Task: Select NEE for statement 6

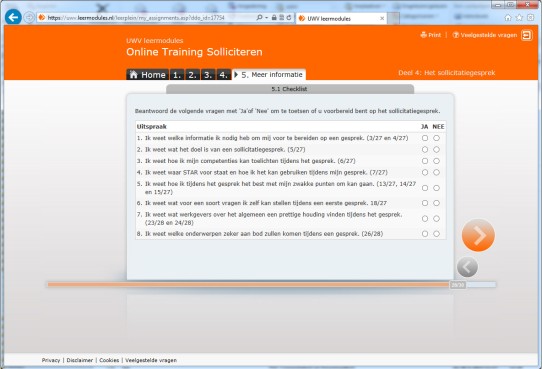Action: (x=437, y=203)
